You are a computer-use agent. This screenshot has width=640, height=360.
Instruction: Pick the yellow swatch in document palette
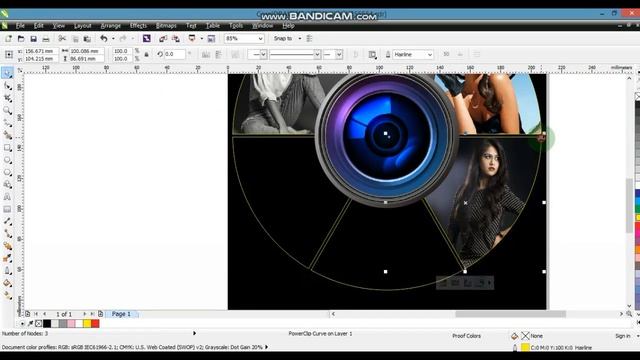[87, 324]
